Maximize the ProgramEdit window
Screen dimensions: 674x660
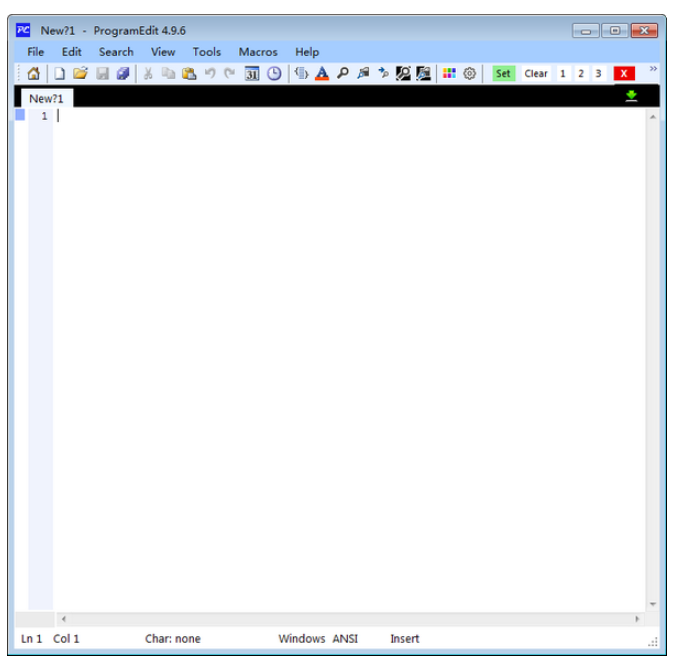pos(615,31)
